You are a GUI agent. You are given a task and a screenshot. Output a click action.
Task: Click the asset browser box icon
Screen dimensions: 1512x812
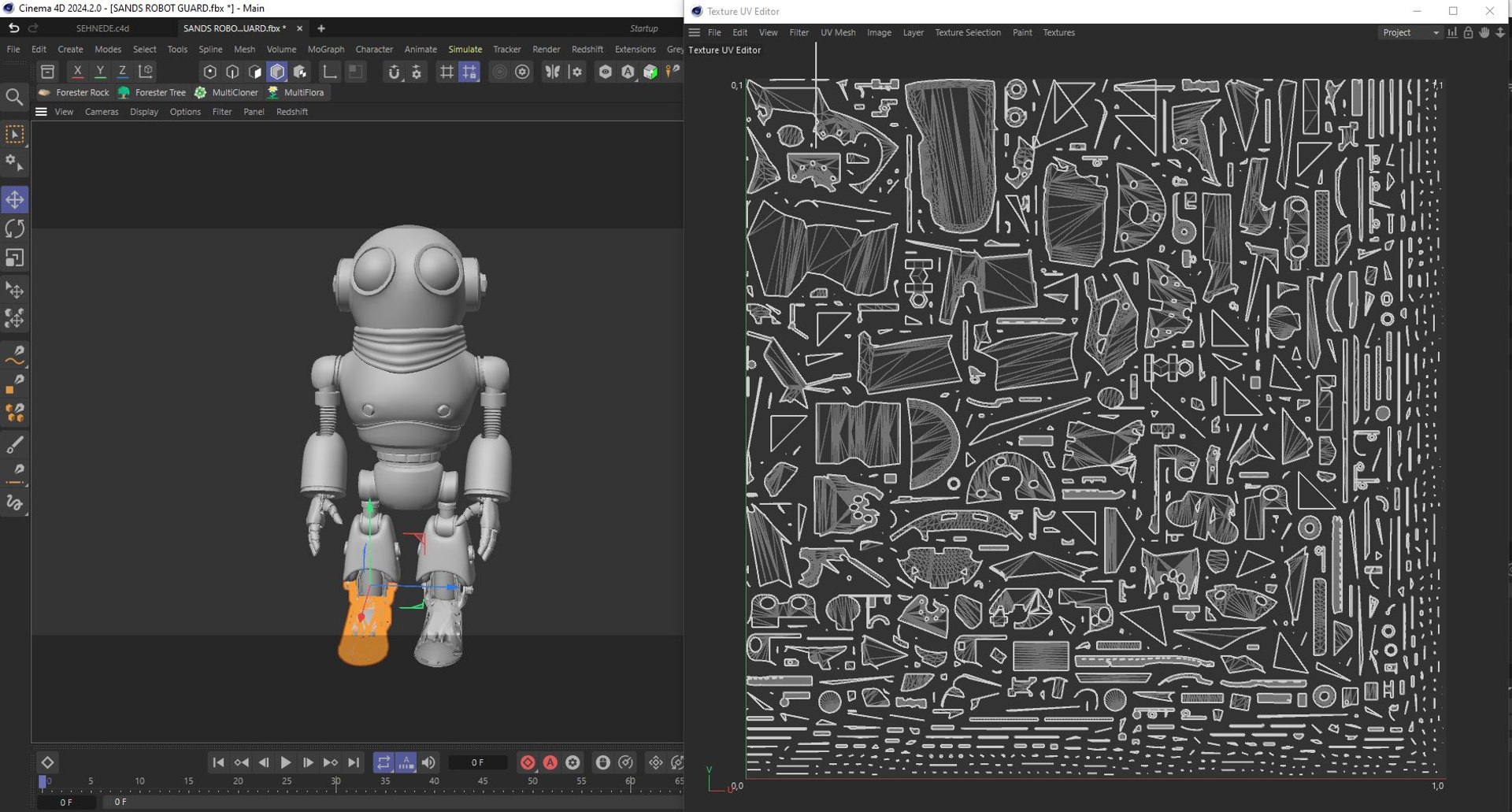[48, 72]
